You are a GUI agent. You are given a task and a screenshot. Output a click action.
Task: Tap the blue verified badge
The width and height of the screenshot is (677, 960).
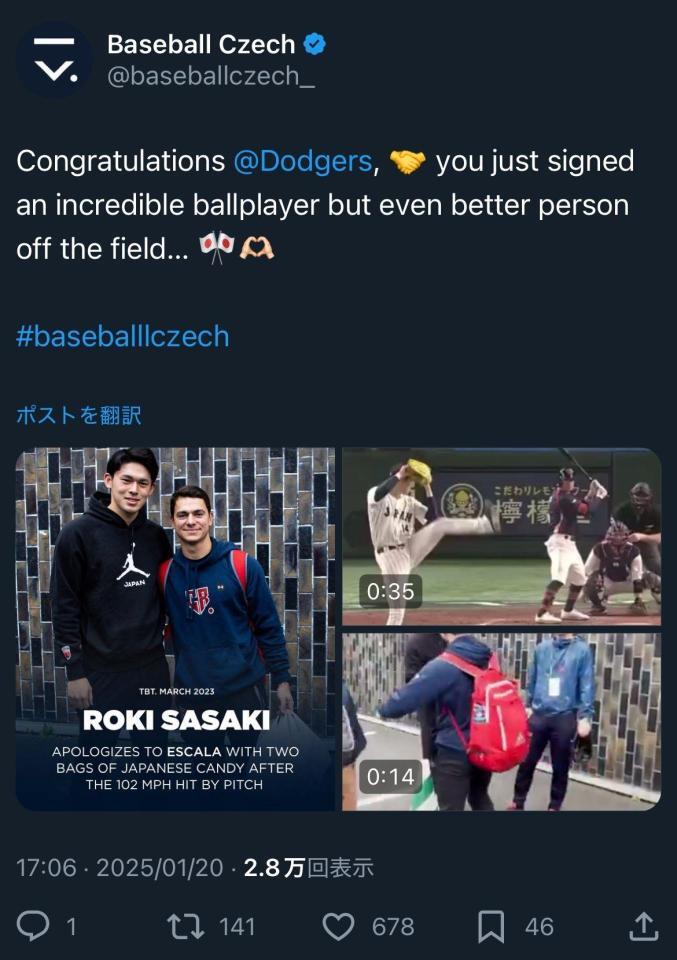pos(315,44)
